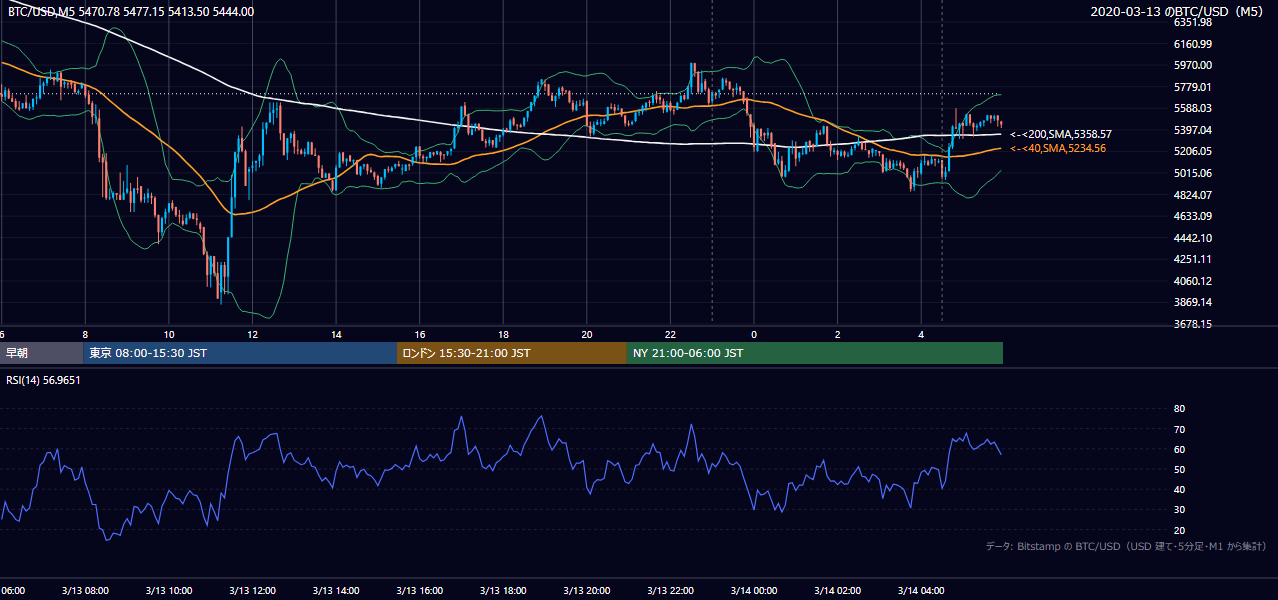The width and height of the screenshot is (1278, 600).
Task: Click the RSI axis level 50
Action: click(x=1179, y=469)
